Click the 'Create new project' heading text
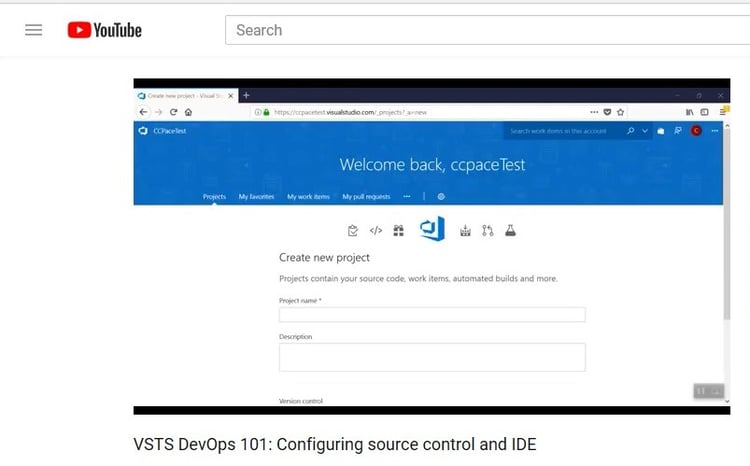Viewport: 750px width, 466px height. click(324, 257)
